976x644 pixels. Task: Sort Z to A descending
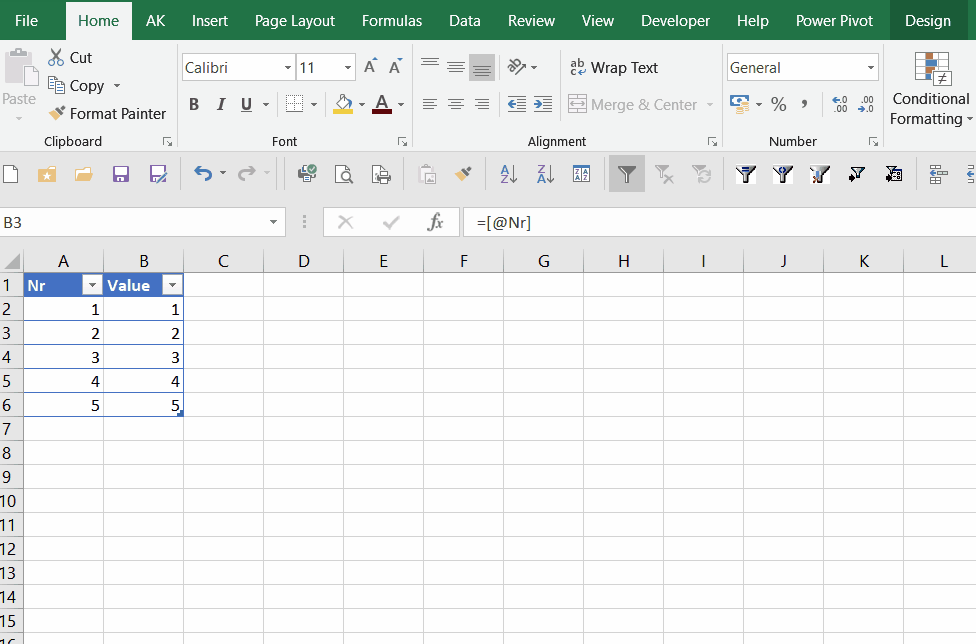545,174
